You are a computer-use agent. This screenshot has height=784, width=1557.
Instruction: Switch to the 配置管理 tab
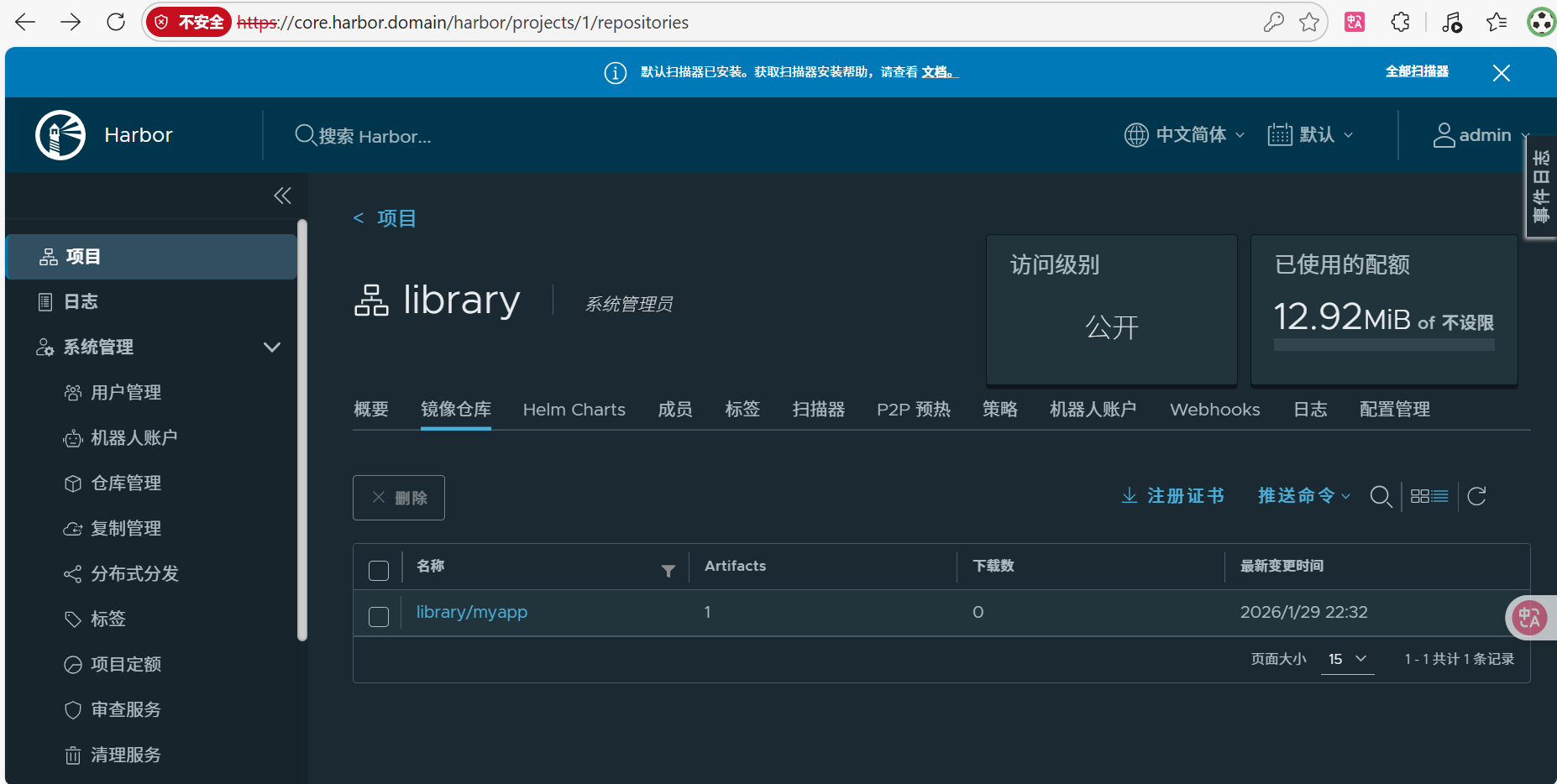pyautogui.click(x=1395, y=410)
